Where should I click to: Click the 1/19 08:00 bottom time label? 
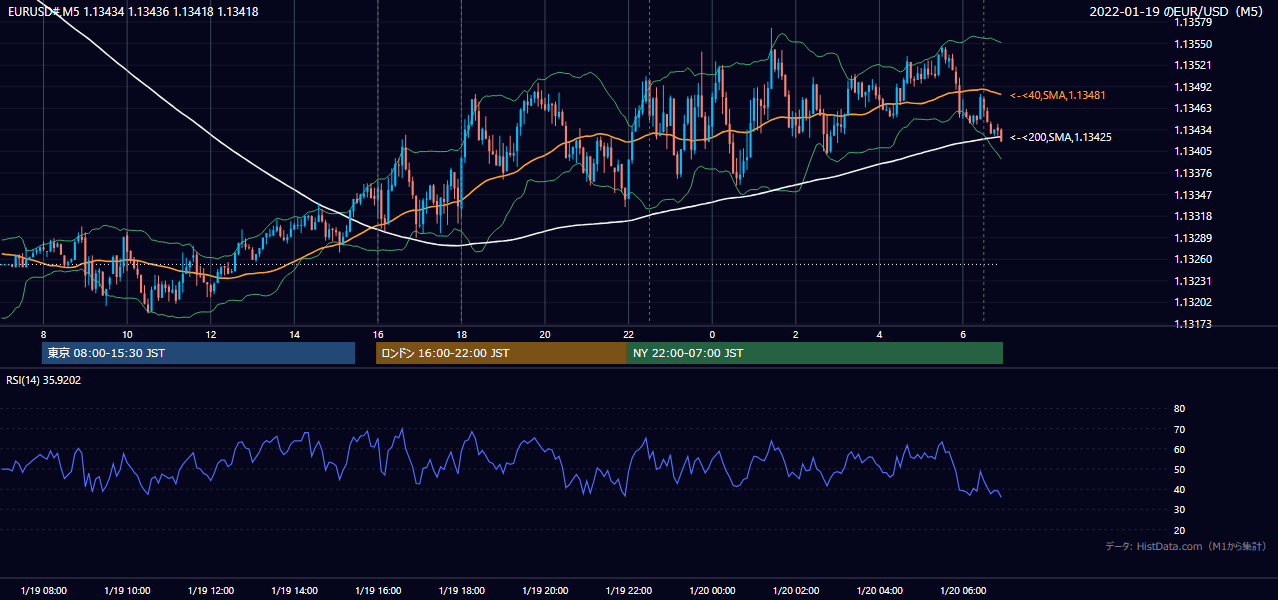[43, 591]
